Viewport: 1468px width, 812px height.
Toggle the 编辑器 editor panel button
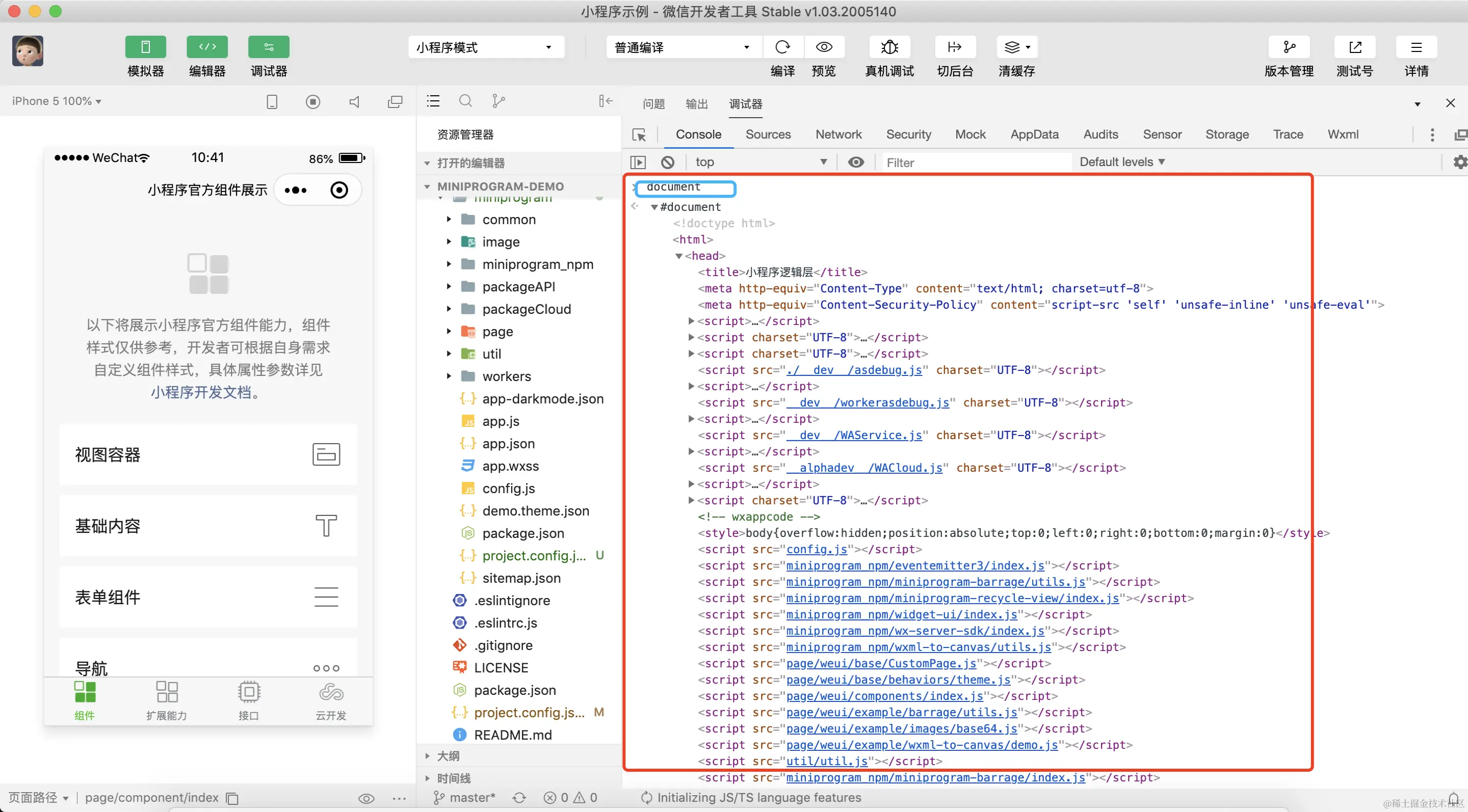pyautogui.click(x=207, y=47)
